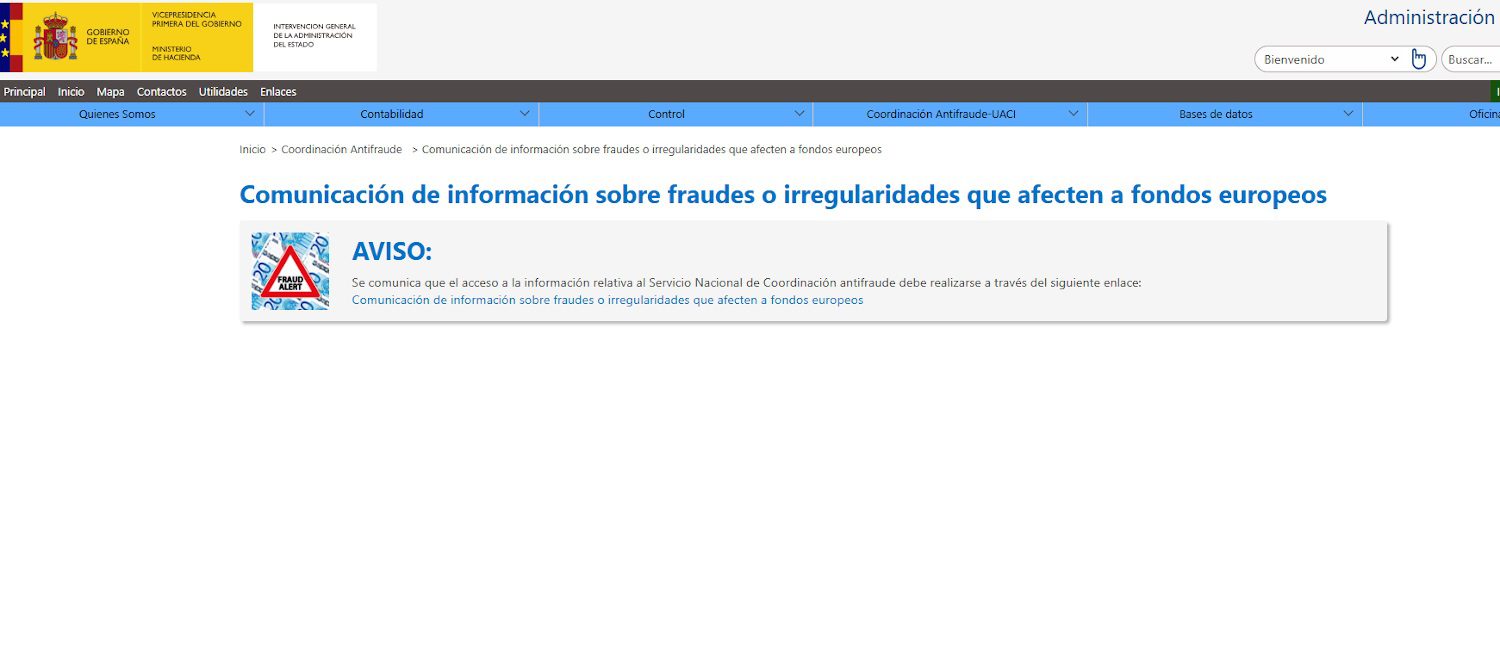Click the Gobierno de España coat of arms logo
1500x663 pixels.
[55, 36]
